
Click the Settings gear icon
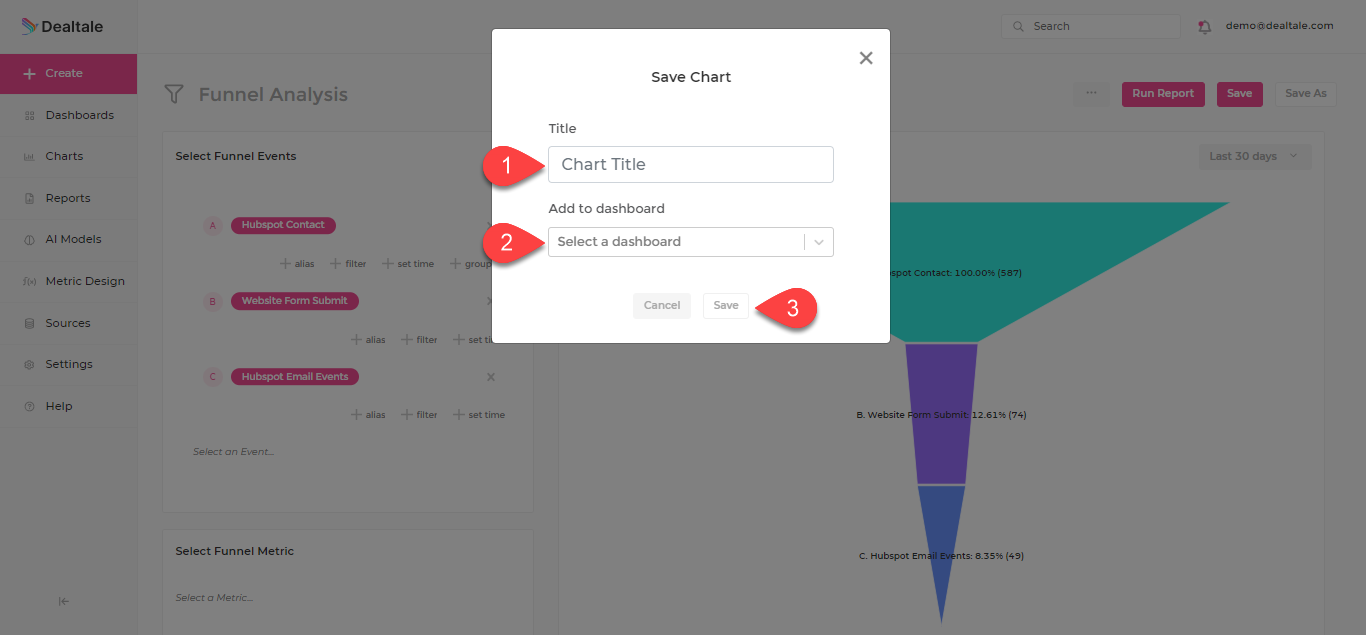click(x=29, y=365)
